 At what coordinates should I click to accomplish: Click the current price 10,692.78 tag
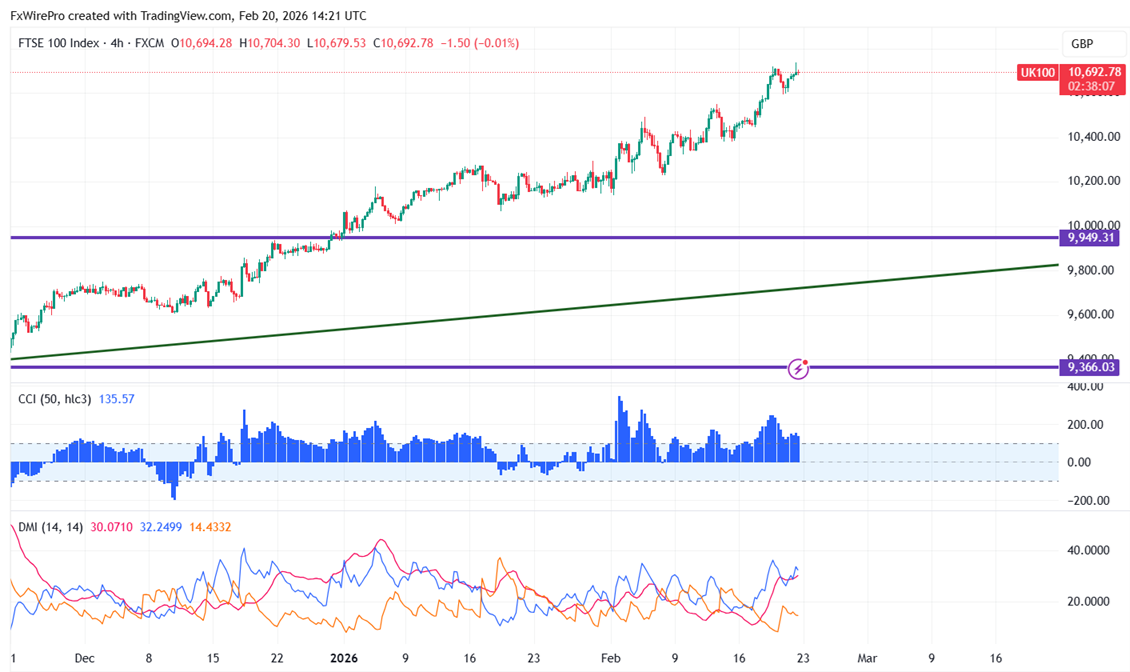click(1094, 72)
